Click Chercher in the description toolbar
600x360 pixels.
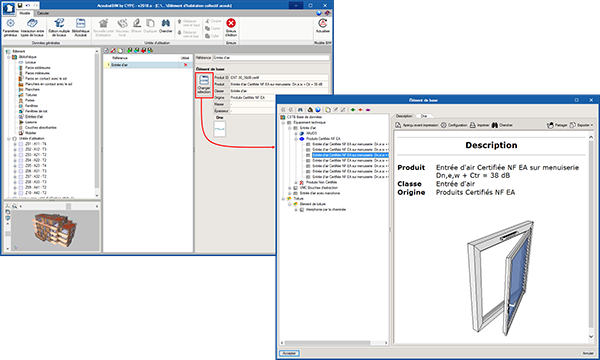pos(502,125)
